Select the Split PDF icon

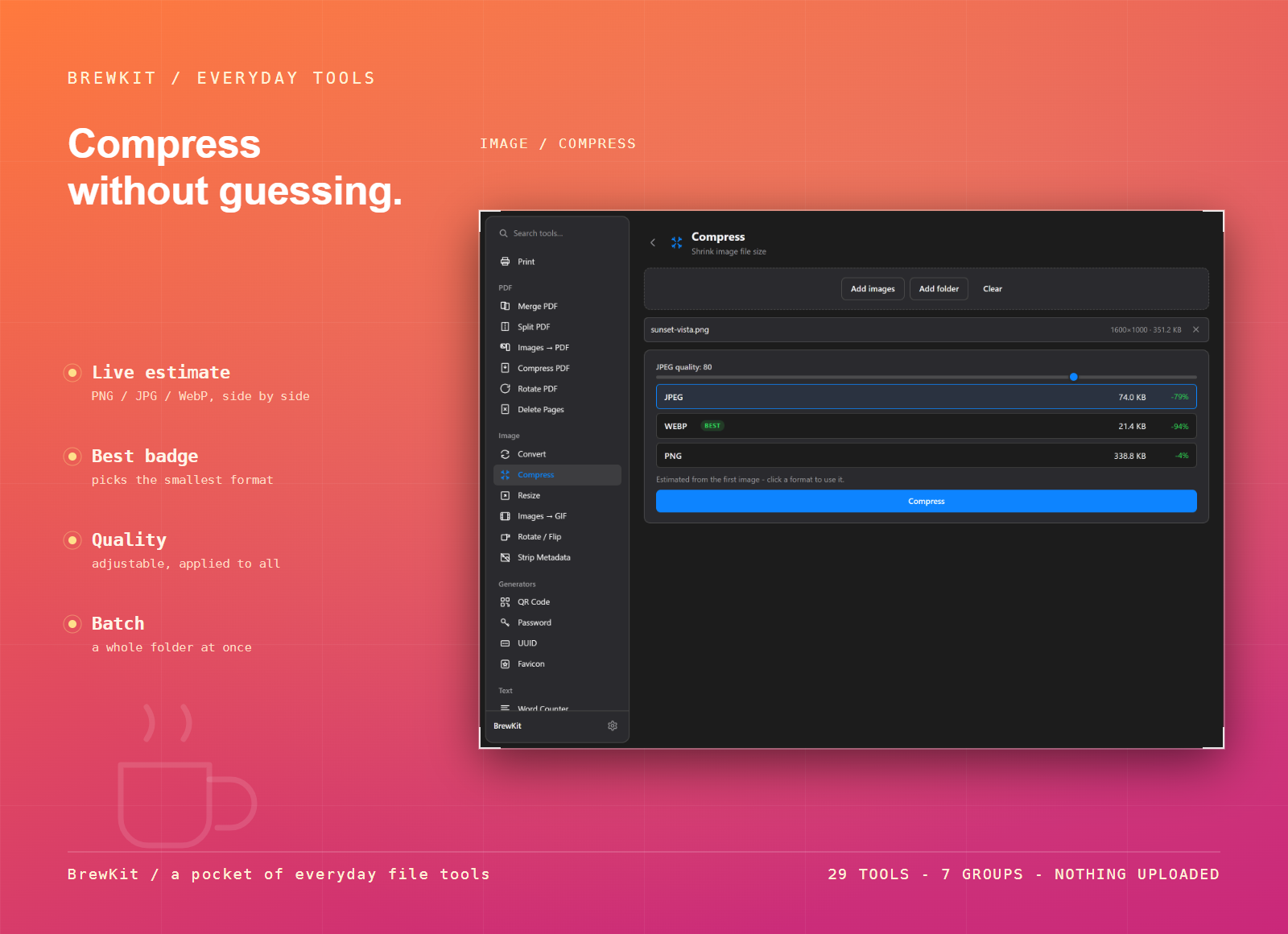(505, 327)
